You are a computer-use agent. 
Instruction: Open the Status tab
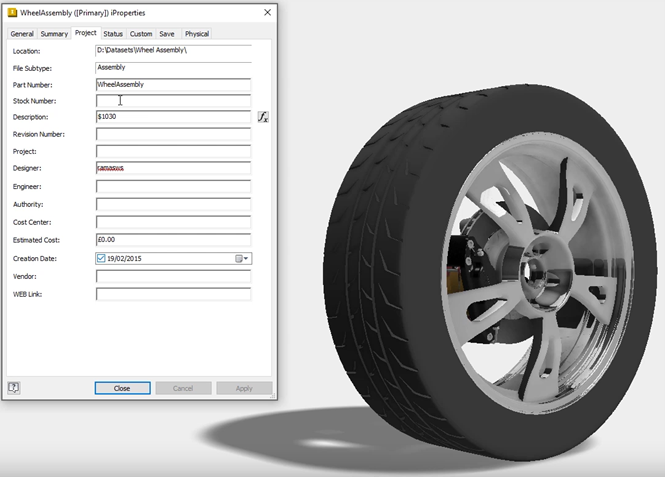113,34
